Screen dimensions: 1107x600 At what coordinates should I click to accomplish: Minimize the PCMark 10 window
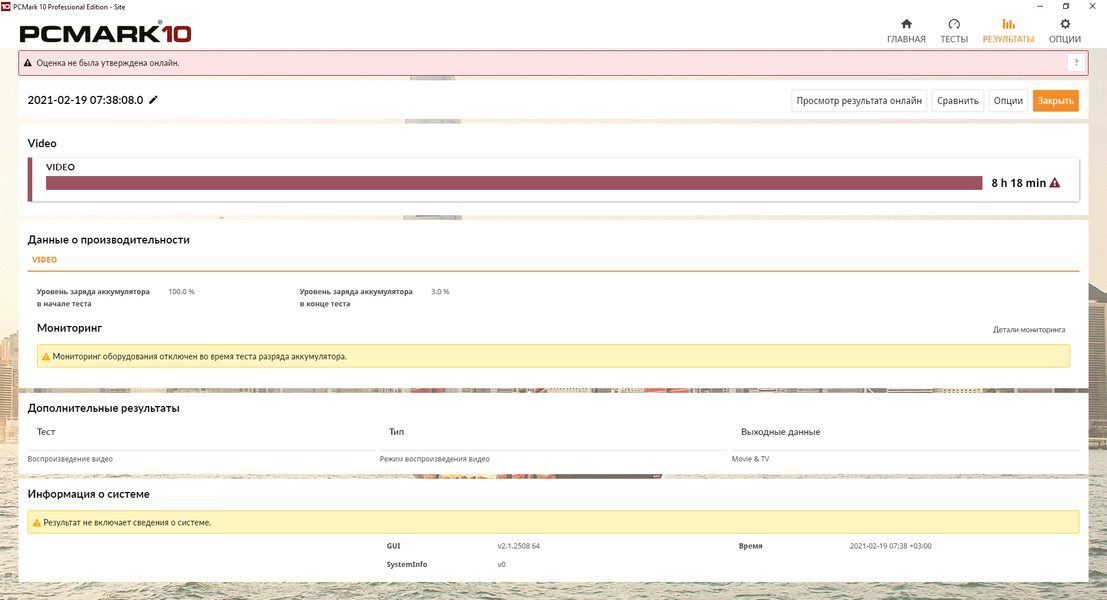pos(1040,6)
